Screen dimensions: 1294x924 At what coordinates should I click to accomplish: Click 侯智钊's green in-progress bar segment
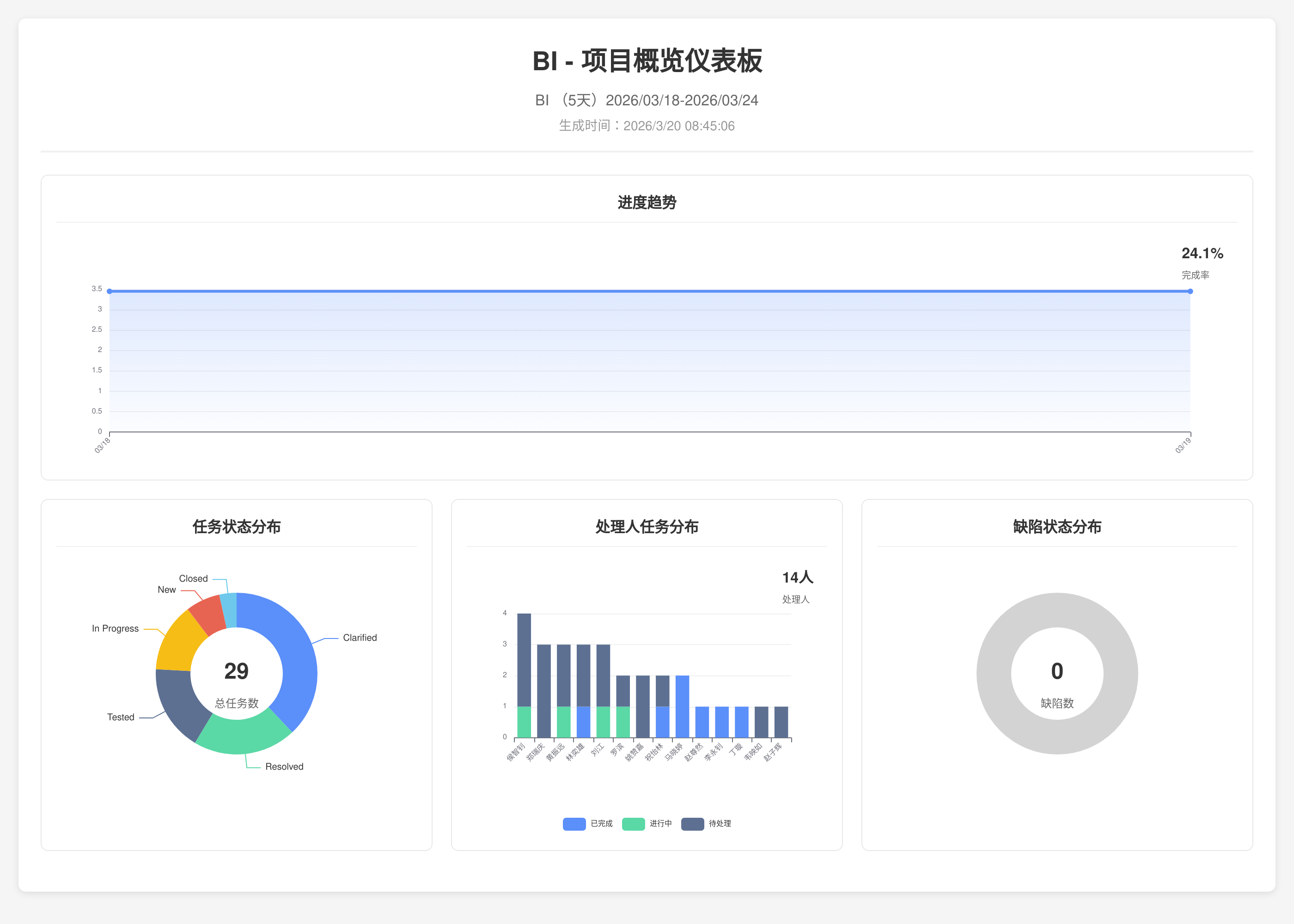[x=524, y=722]
